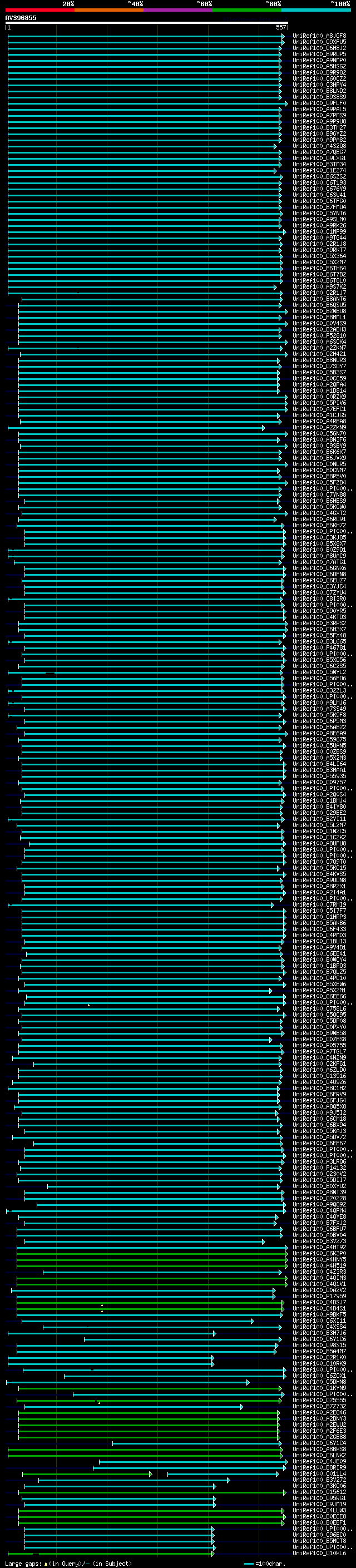Open hit UniRef100_B3TM27

[x=319, y=128]
